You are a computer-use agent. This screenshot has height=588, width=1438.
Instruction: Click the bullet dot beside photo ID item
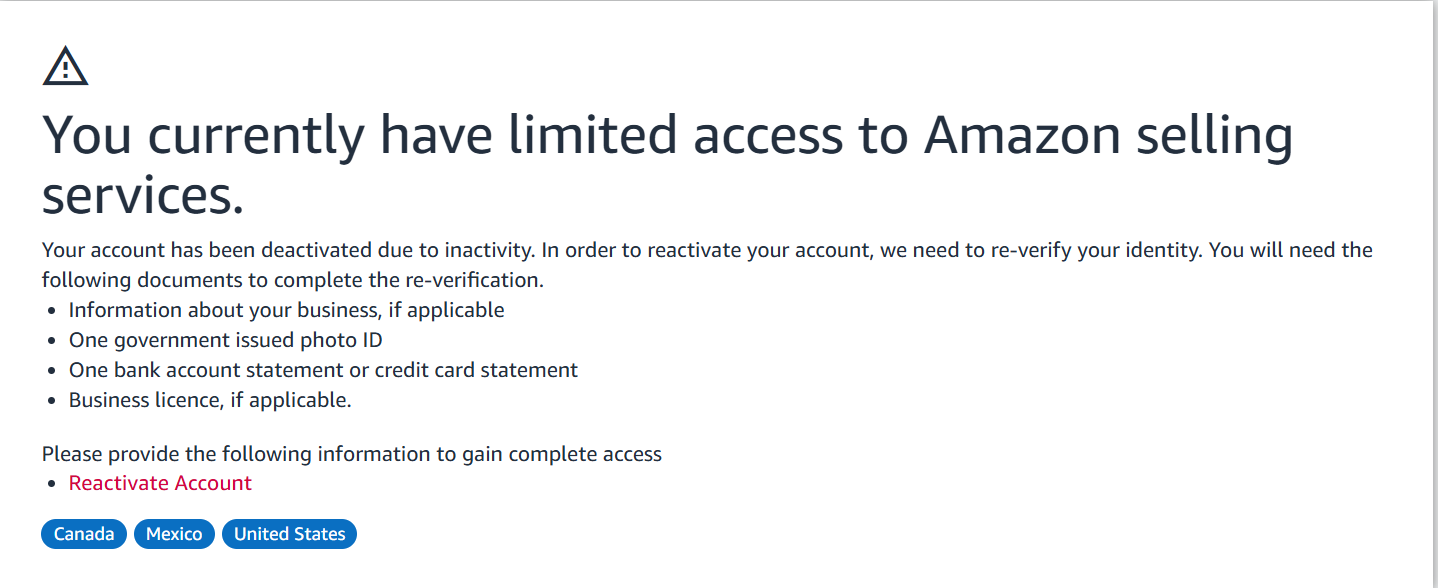(x=52, y=341)
